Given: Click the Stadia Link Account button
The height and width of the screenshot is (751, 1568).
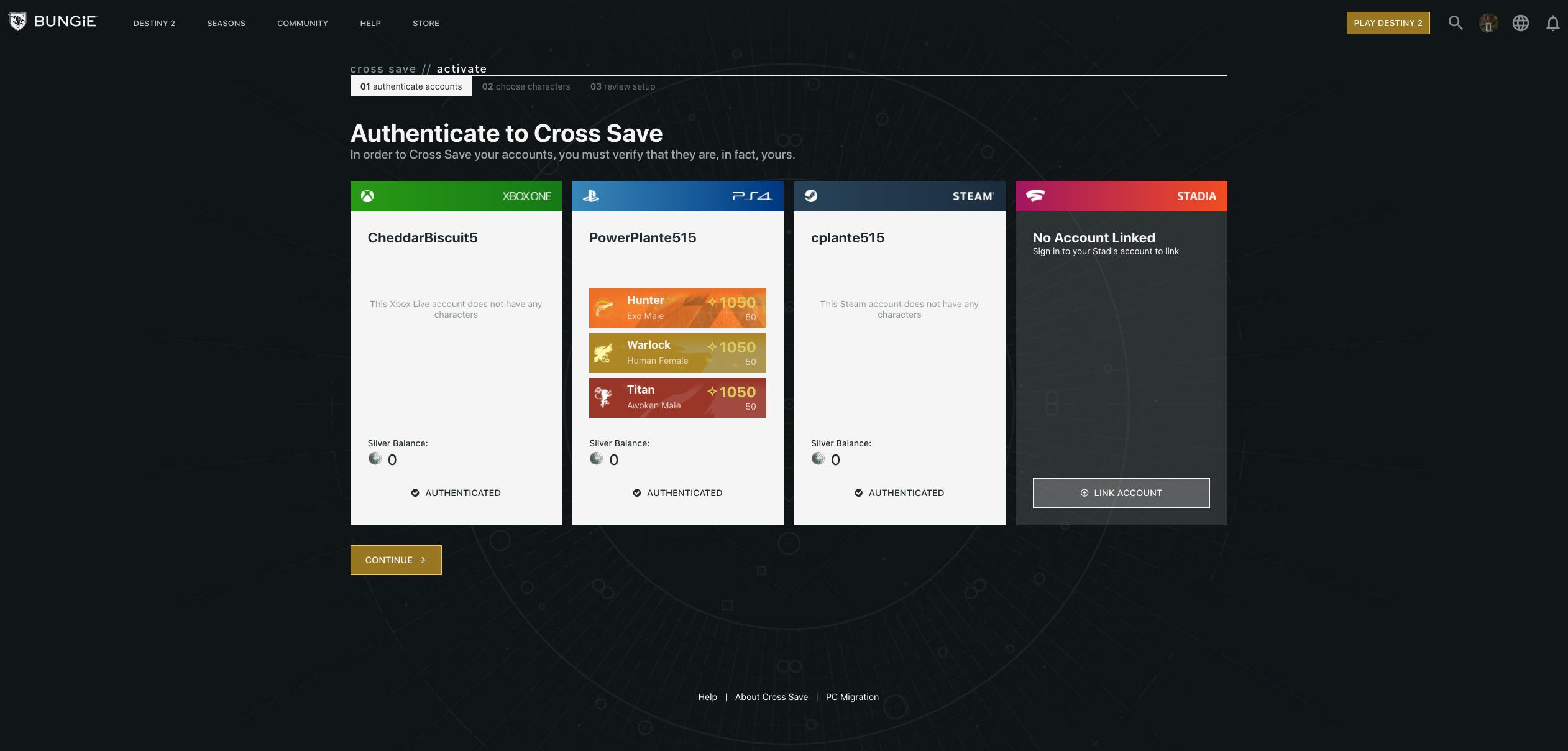Looking at the screenshot, I should [x=1121, y=493].
